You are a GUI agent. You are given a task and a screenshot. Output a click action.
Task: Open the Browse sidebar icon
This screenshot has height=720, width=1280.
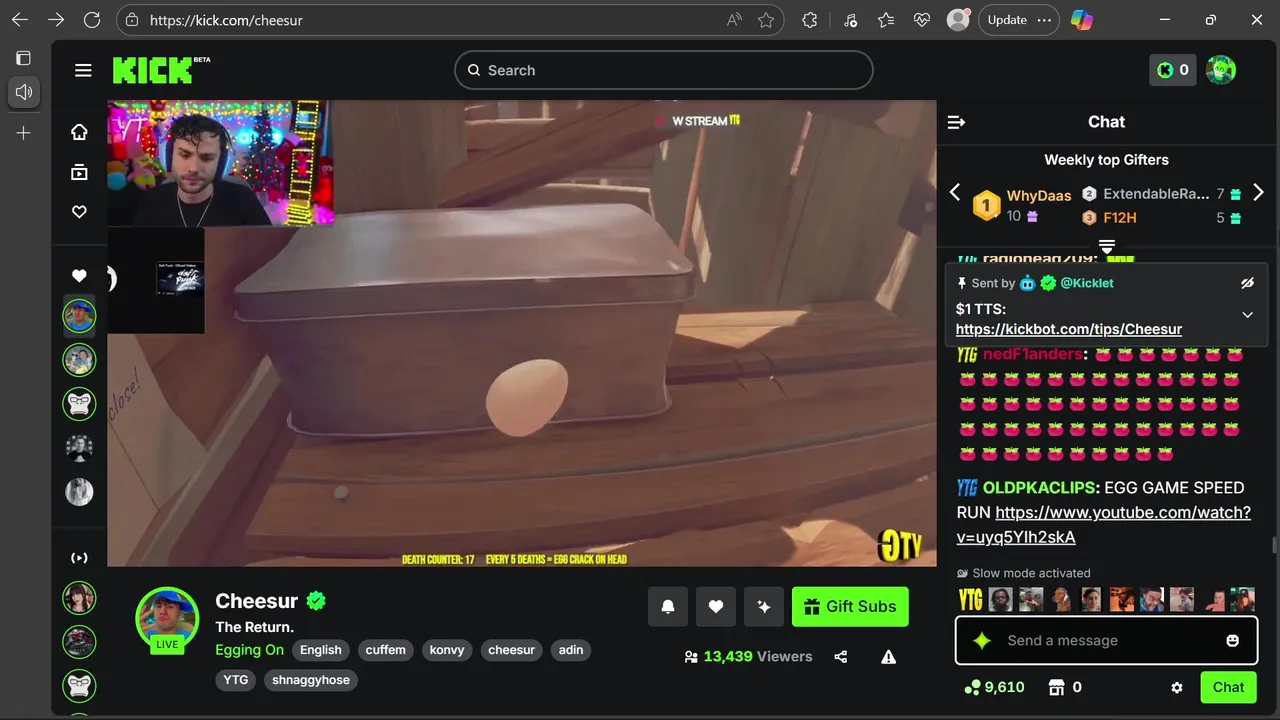[x=79, y=172]
